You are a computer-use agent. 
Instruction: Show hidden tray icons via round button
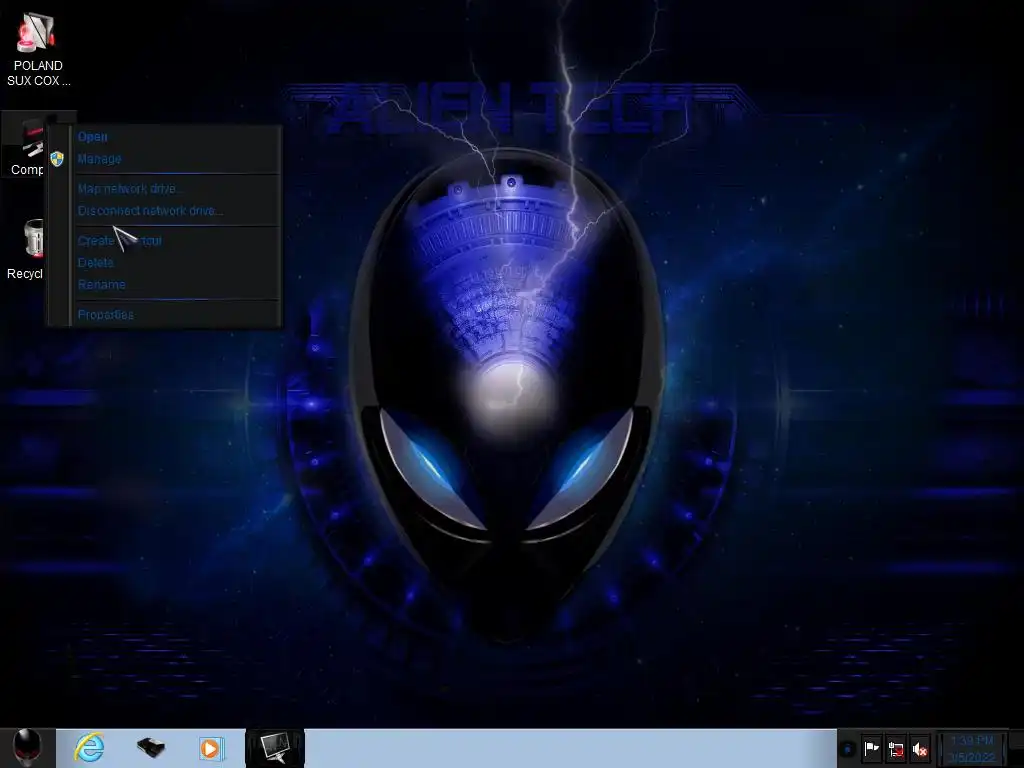point(847,749)
